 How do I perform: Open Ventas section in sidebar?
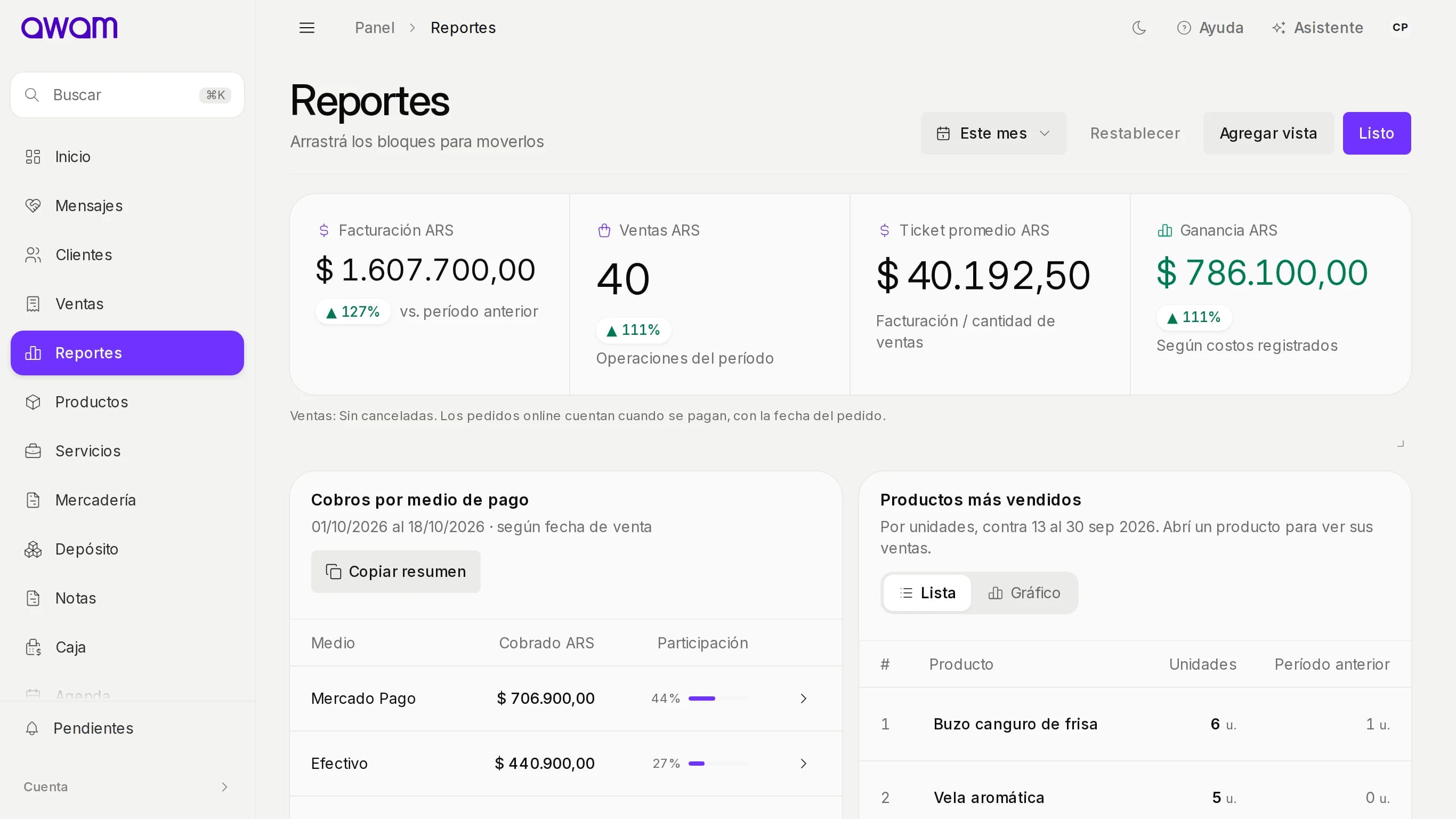click(x=127, y=304)
